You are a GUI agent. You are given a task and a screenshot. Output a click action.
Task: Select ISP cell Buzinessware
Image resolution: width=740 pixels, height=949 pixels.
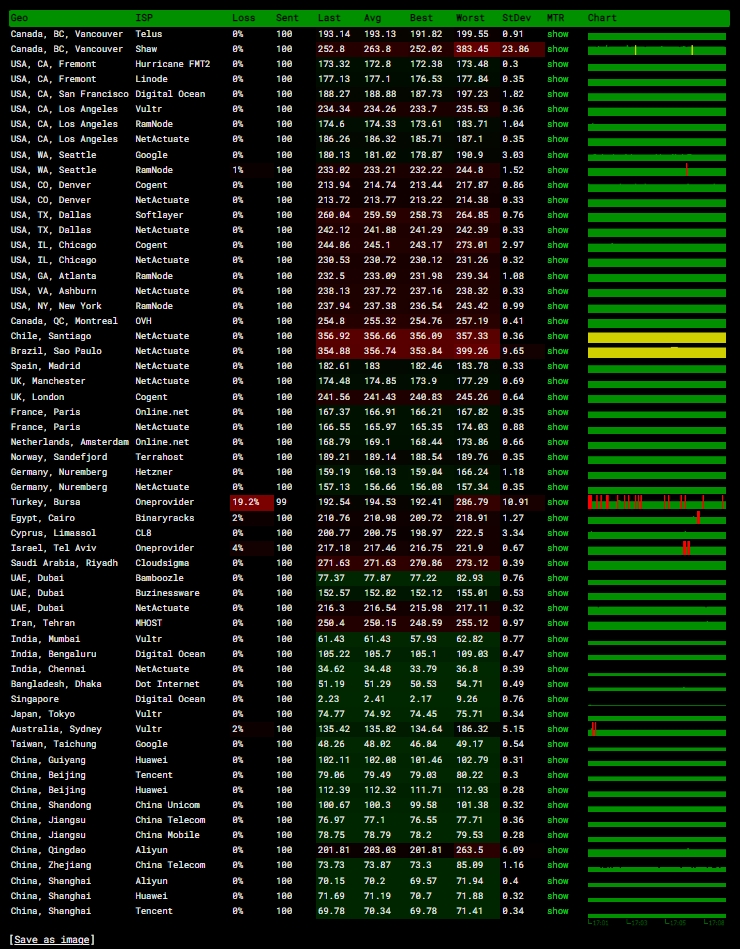(x=167, y=593)
